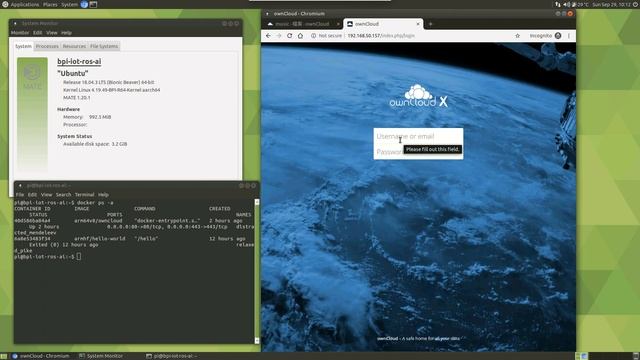Click the ownCloud X logo
The width and height of the screenshot is (640, 360).
click(418, 96)
